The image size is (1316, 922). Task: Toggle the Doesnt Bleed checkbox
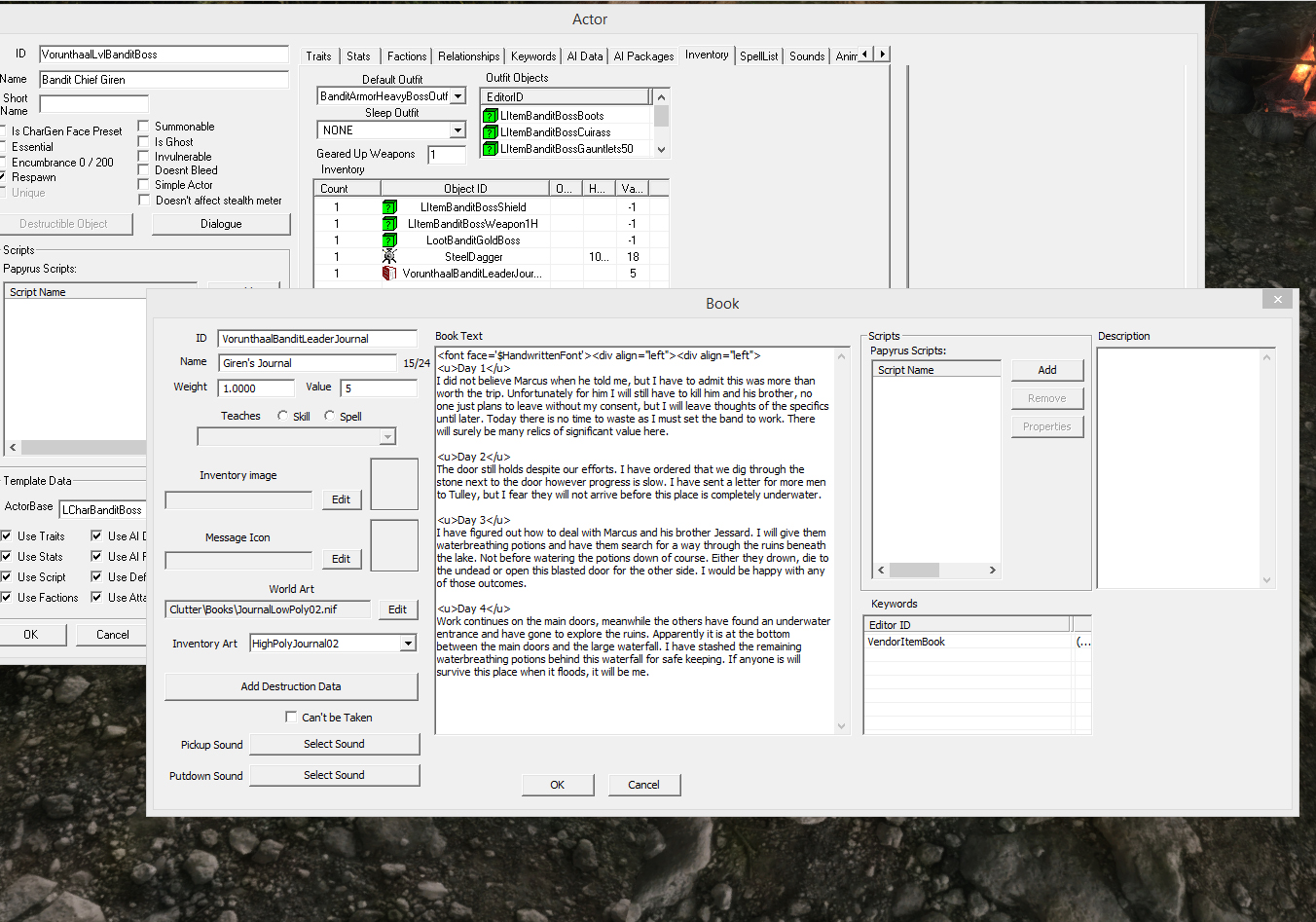pos(143,170)
